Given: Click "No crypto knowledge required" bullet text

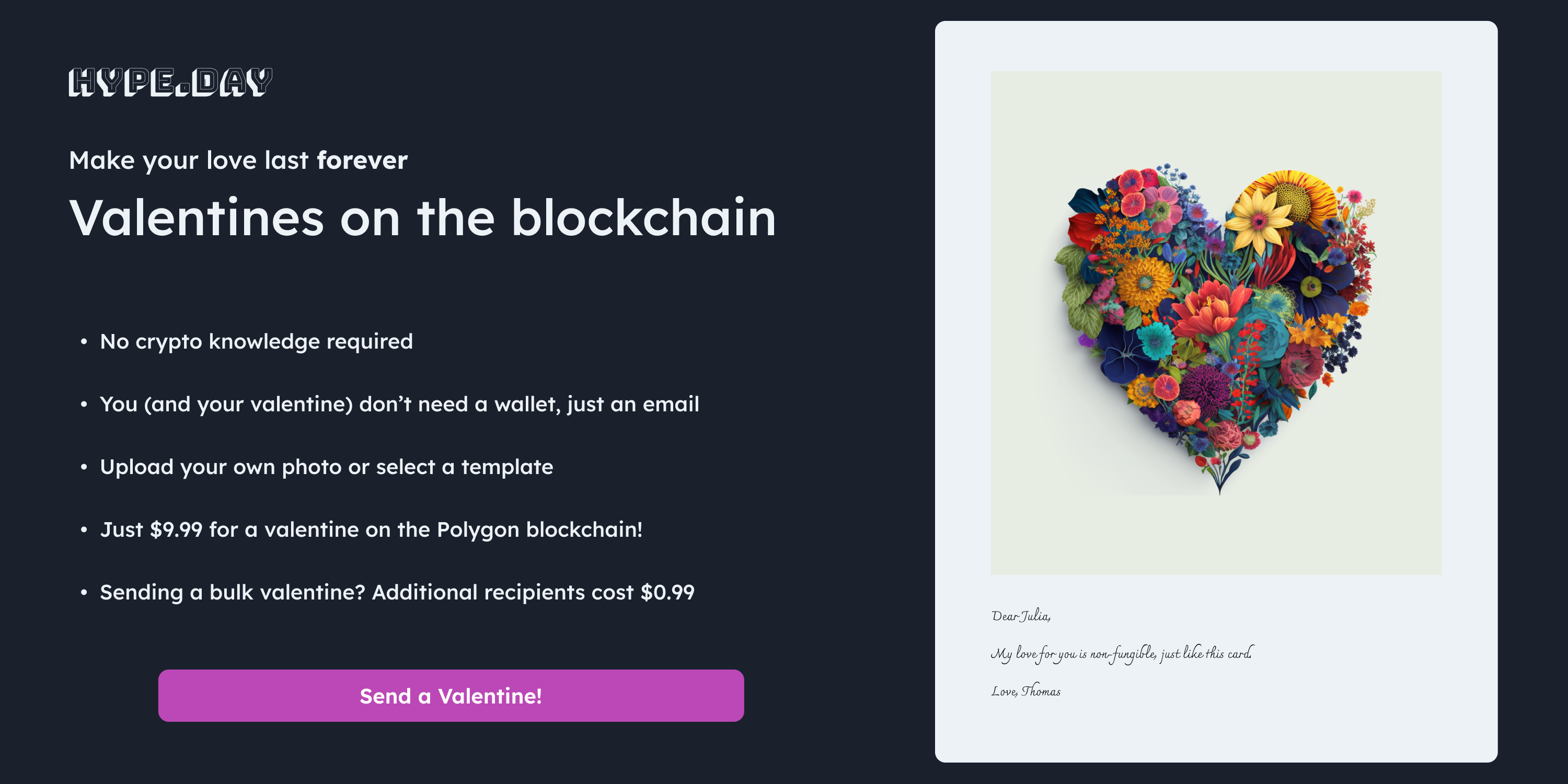Looking at the screenshot, I should (x=256, y=341).
